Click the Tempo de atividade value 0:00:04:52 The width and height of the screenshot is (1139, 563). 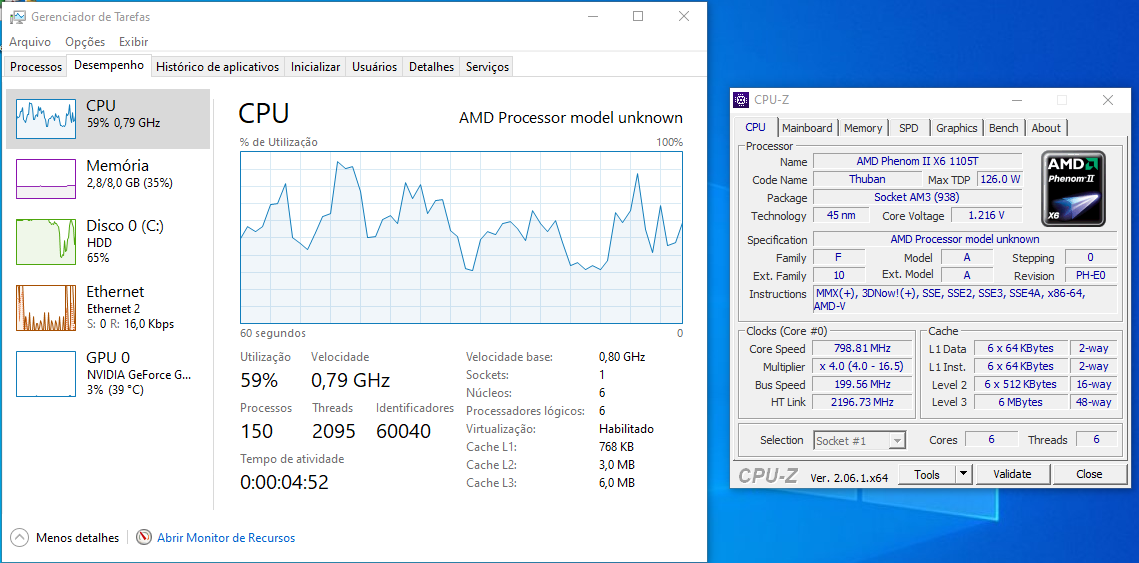284,482
